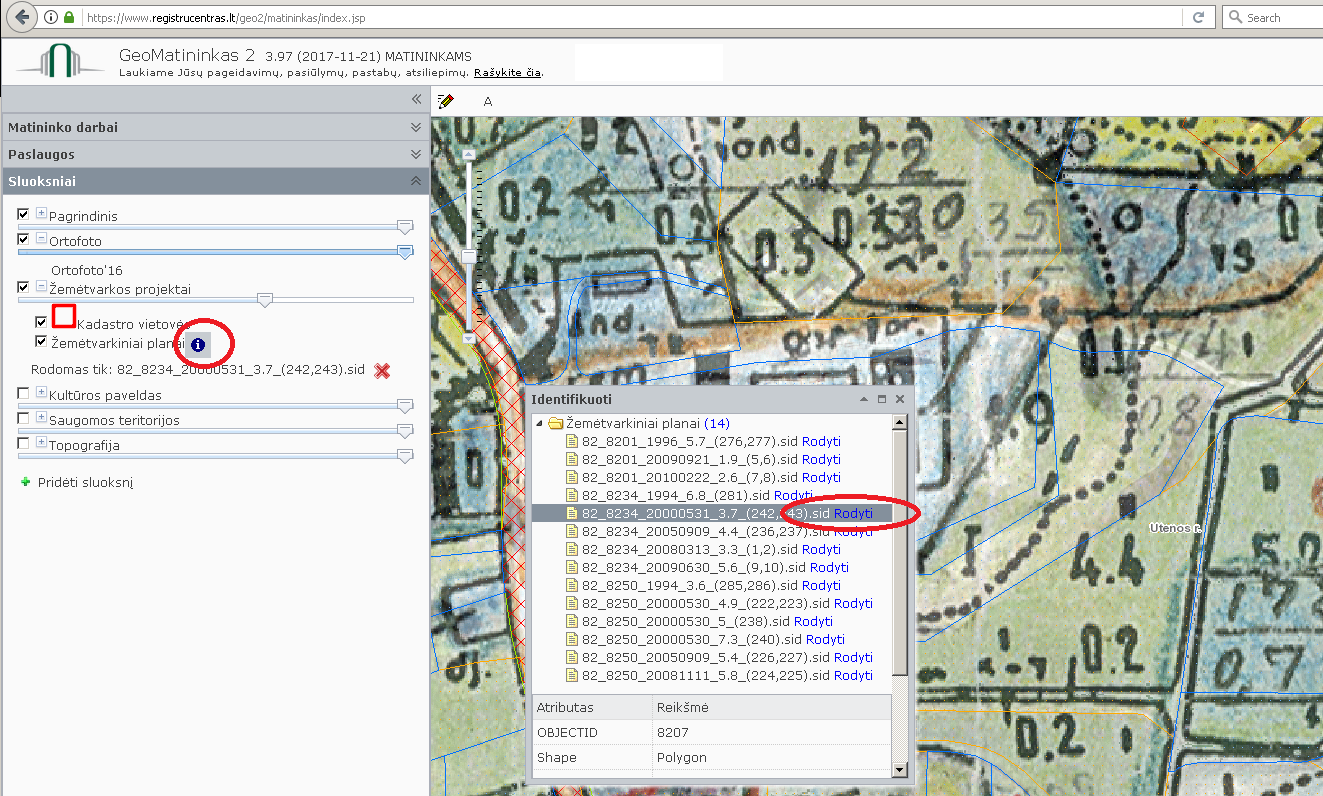1323x796 pixels.
Task: Collapse the Ortofoto layer group
Action: click(x=41, y=239)
